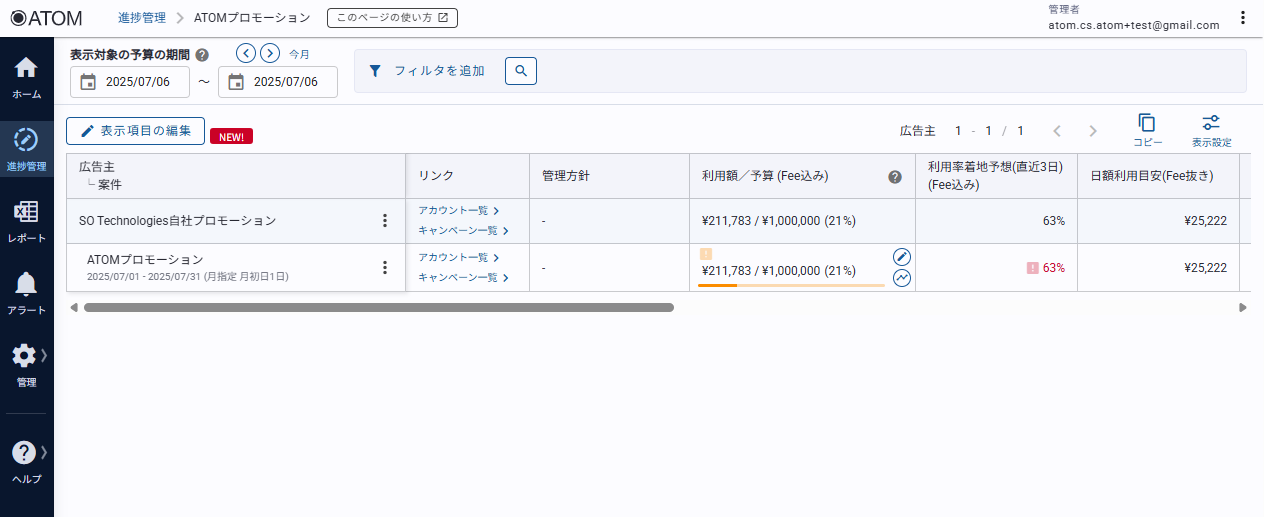The height and width of the screenshot is (517, 1264).
Task: Click the search magnifier button
Action: [521, 71]
